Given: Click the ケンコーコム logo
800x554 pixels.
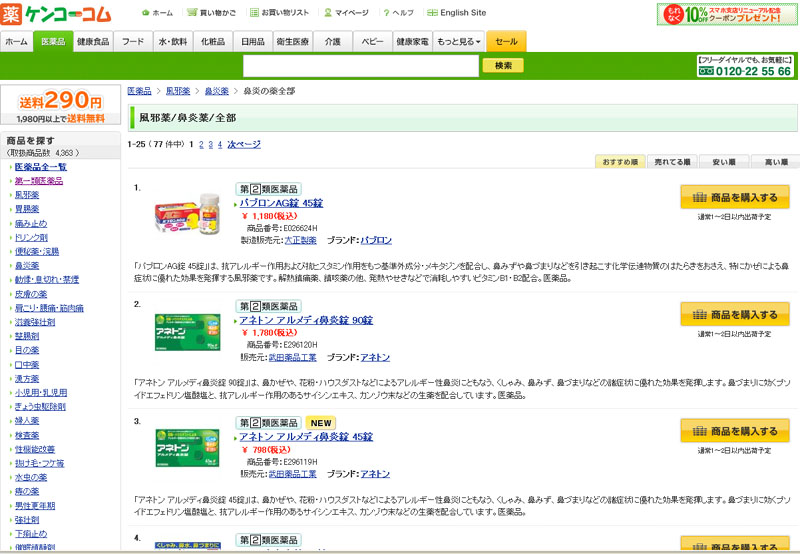Looking at the screenshot, I should [x=55, y=14].
